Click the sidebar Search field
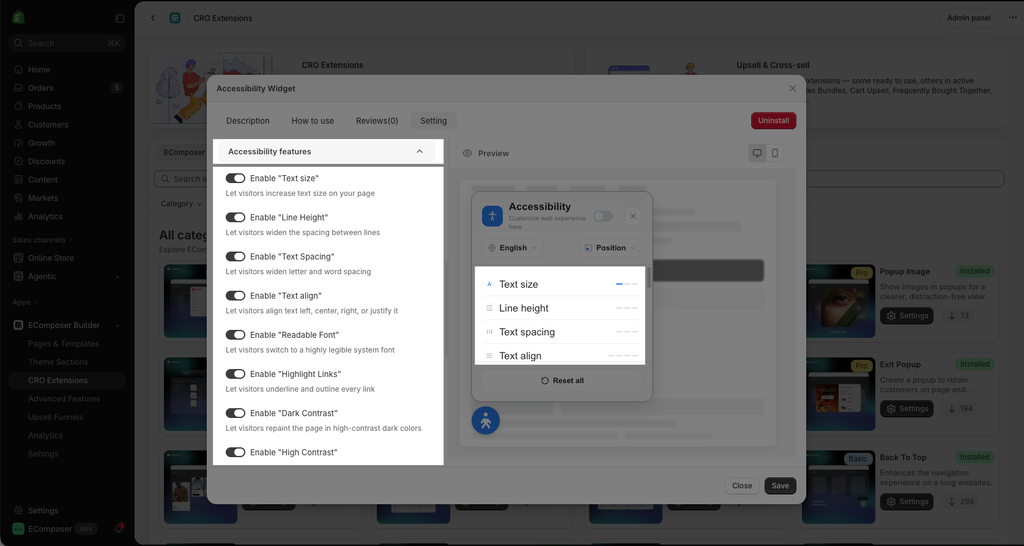1024x546 pixels. click(67, 43)
